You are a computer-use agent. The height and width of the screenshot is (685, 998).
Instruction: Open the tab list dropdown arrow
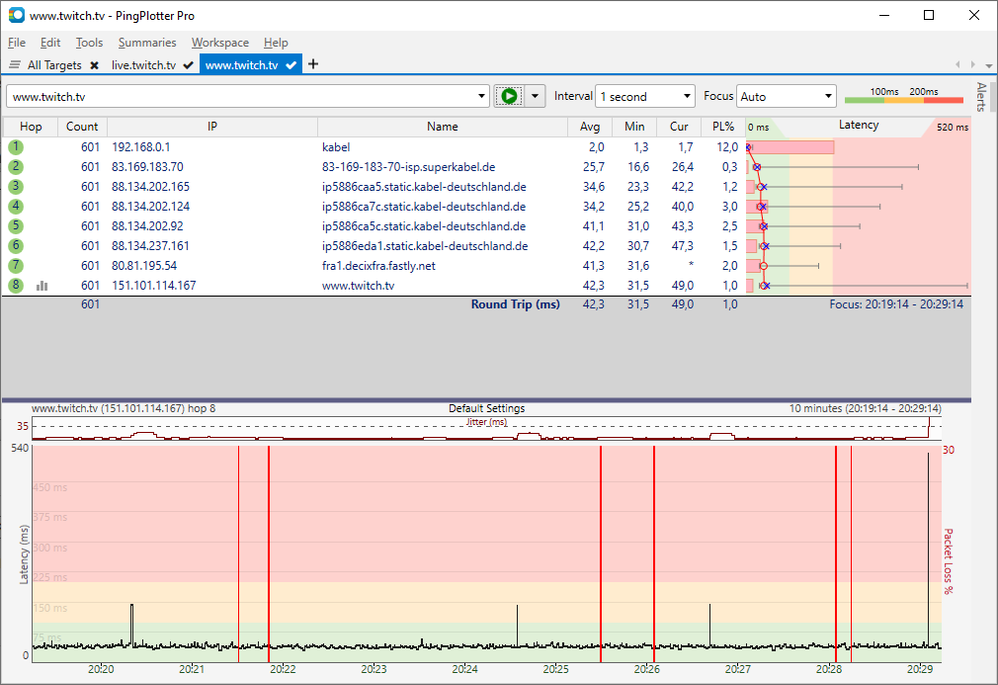pyautogui.click(x=988, y=65)
